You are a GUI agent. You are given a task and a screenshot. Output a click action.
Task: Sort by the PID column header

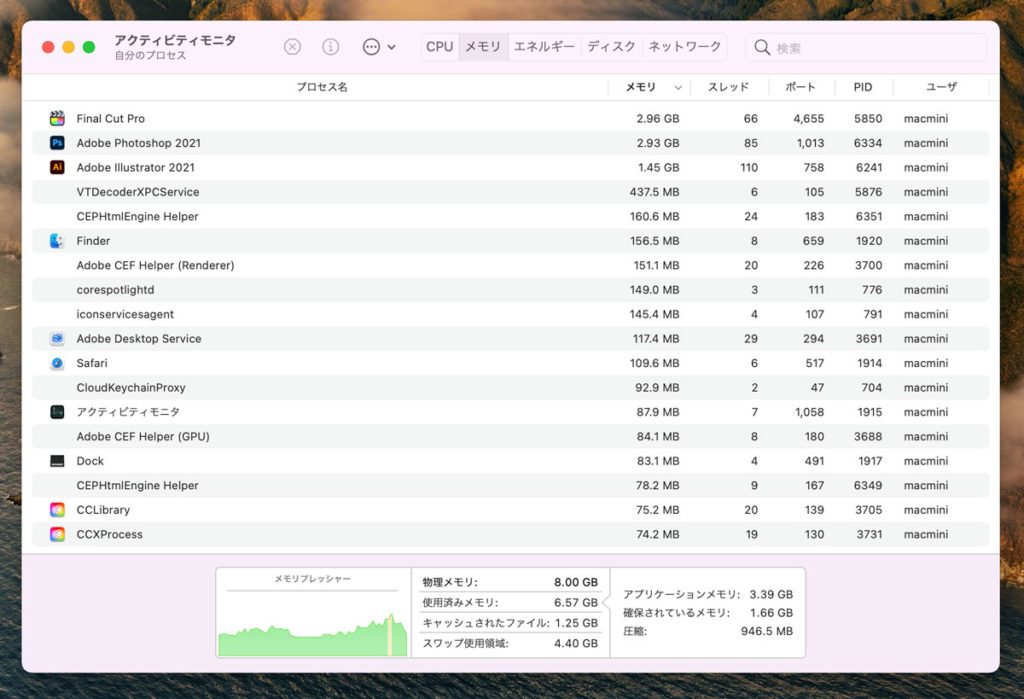pyautogui.click(x=863, y=87)
